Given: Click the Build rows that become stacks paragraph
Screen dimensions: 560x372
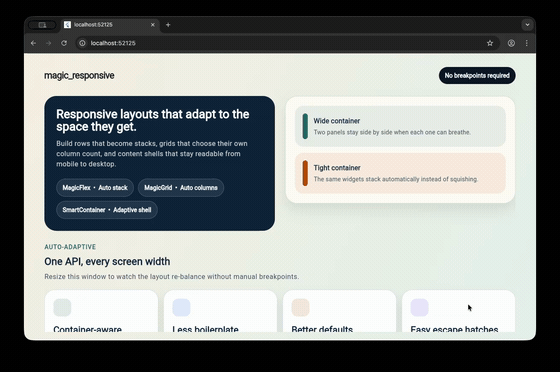Looking at the screenshot, I should 152,154.
